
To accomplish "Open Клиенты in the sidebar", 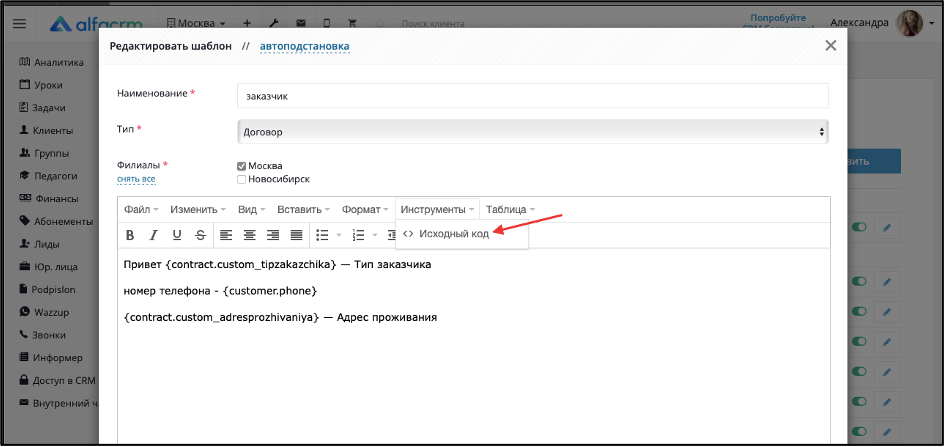I will (x=46, y=130).
